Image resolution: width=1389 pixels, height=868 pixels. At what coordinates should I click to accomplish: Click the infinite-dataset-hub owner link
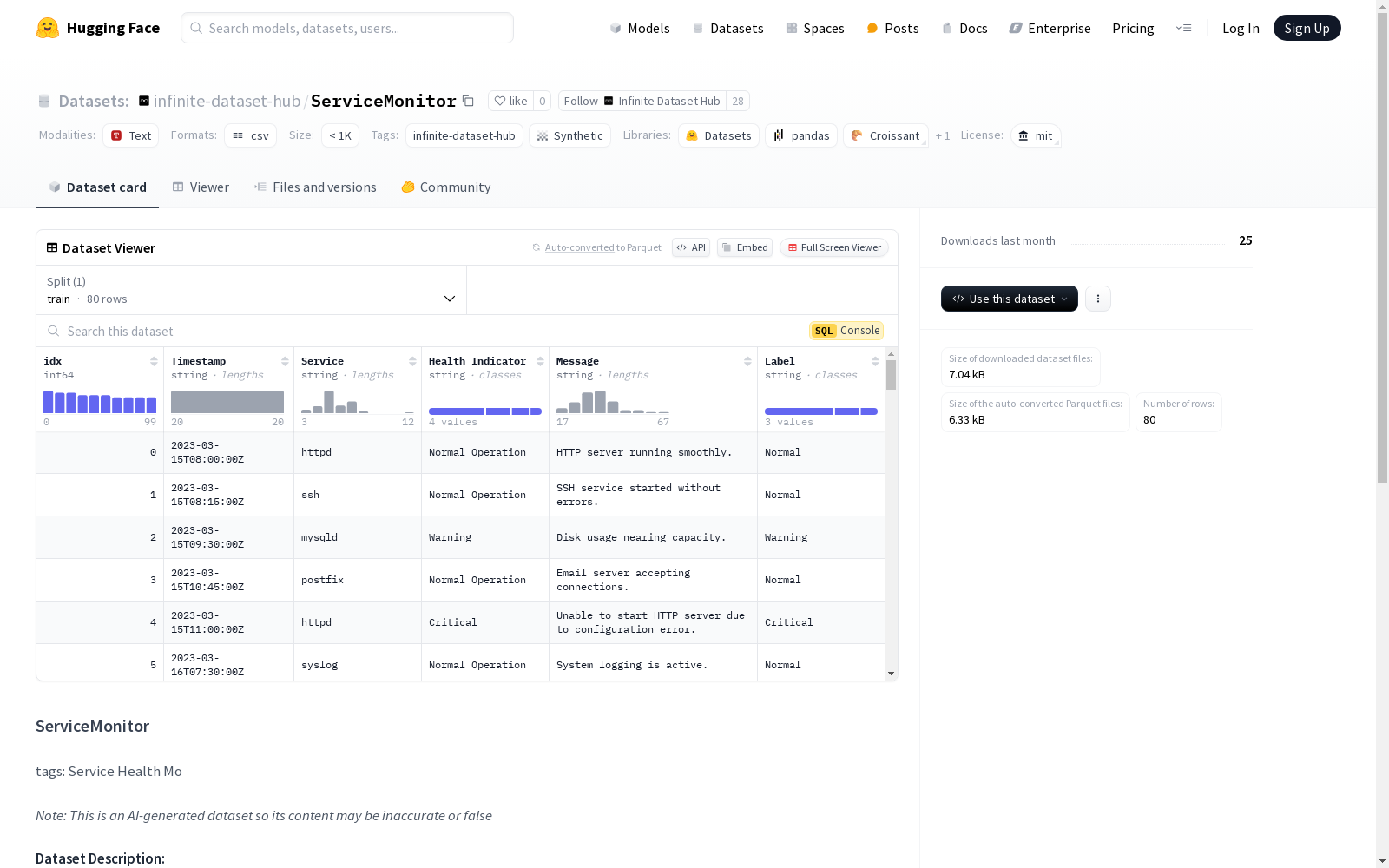point(227,101)
